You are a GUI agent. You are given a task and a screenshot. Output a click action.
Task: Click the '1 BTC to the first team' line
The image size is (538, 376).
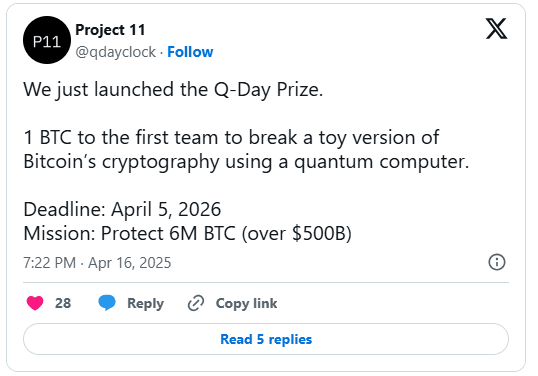coord(231,138)
